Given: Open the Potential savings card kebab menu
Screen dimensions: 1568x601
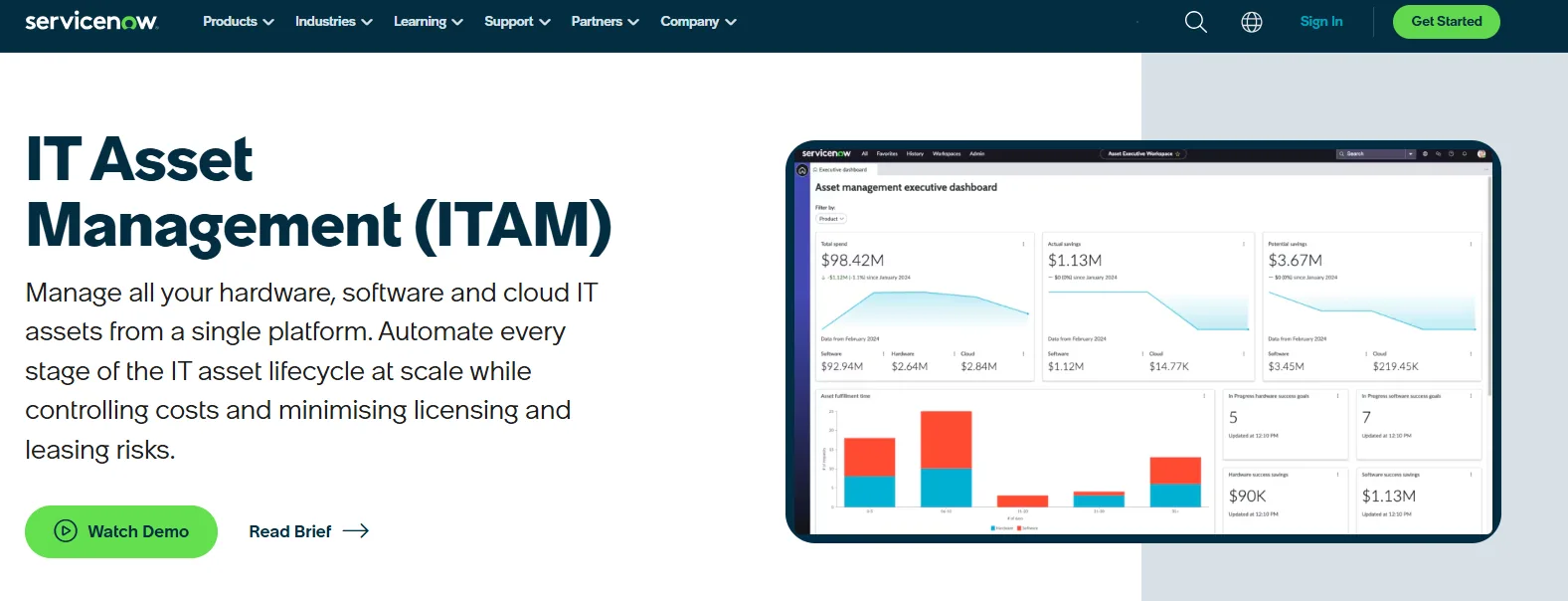Looking at the screenshot, I should click(x=1471, y=244).
